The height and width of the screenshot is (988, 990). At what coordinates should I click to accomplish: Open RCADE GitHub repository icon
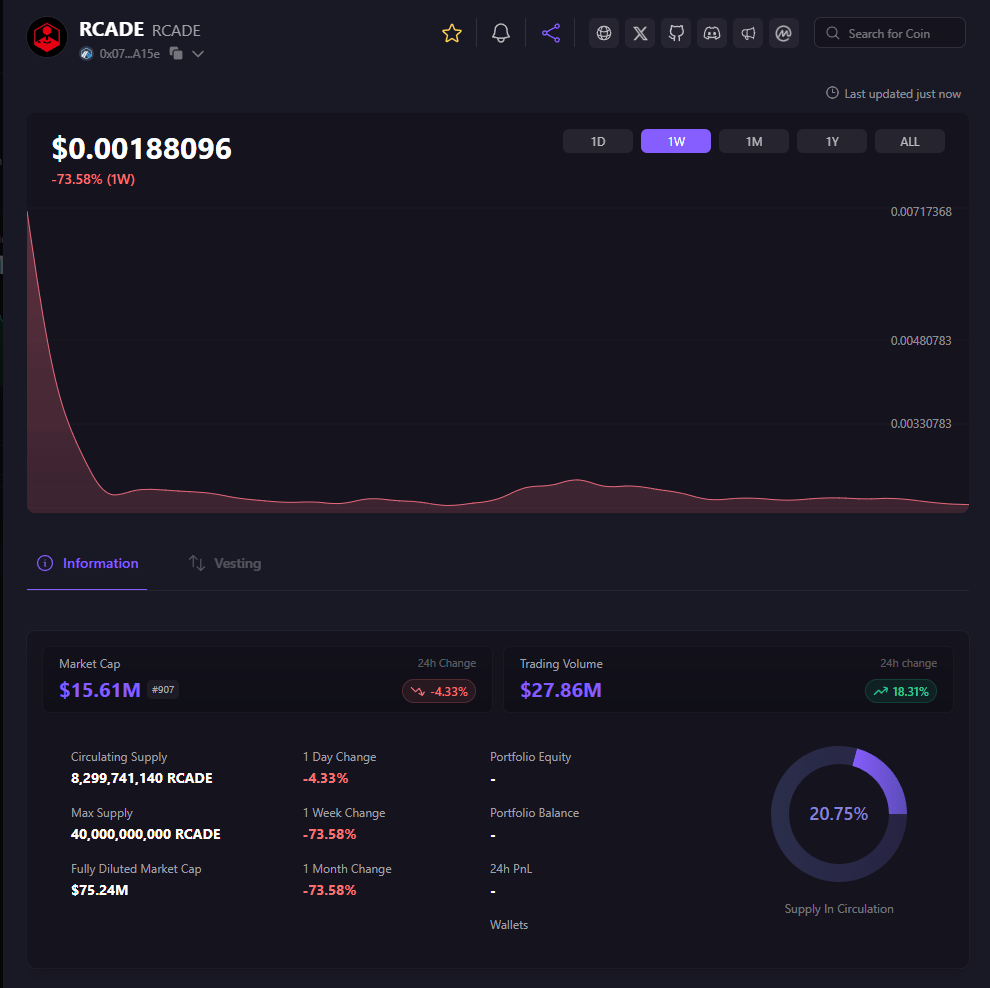coord(676,33)
